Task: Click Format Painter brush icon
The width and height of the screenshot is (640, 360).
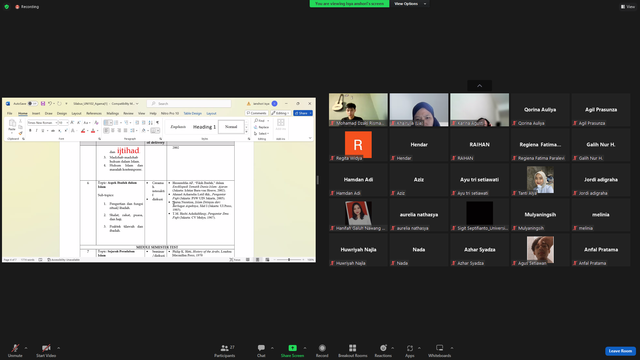Action: 20,133
